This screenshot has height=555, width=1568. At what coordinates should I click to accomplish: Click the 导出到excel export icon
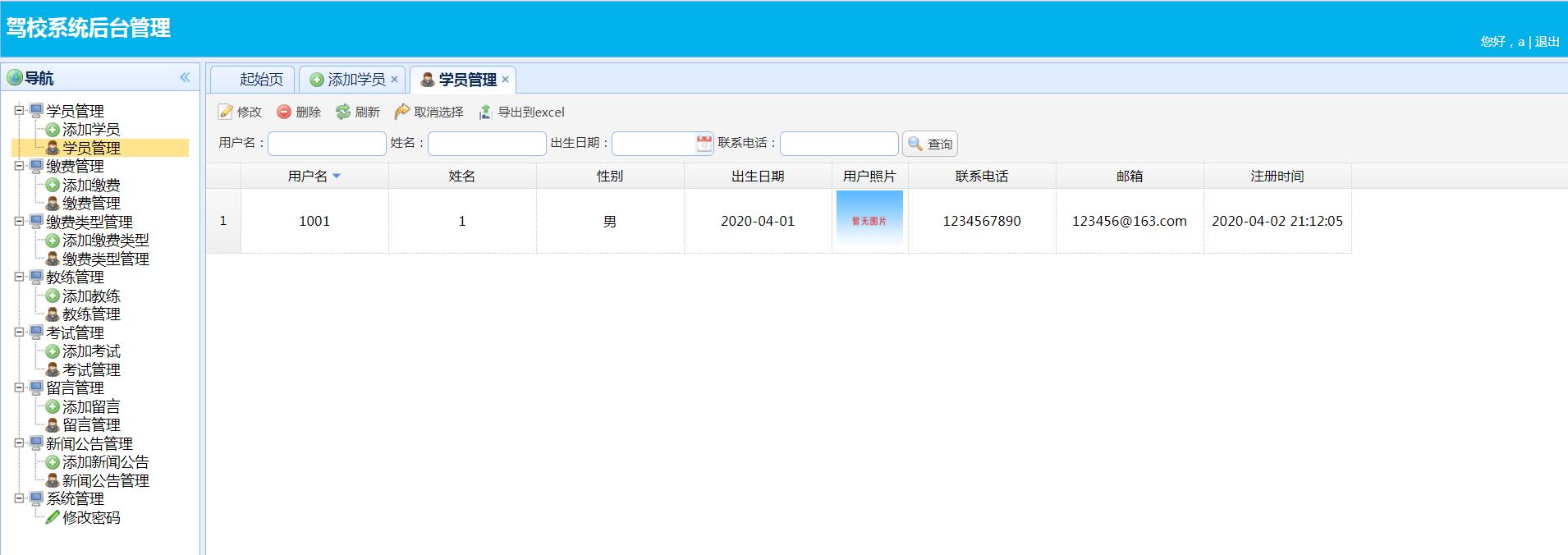pyautogui.click(x=486, y=112)
